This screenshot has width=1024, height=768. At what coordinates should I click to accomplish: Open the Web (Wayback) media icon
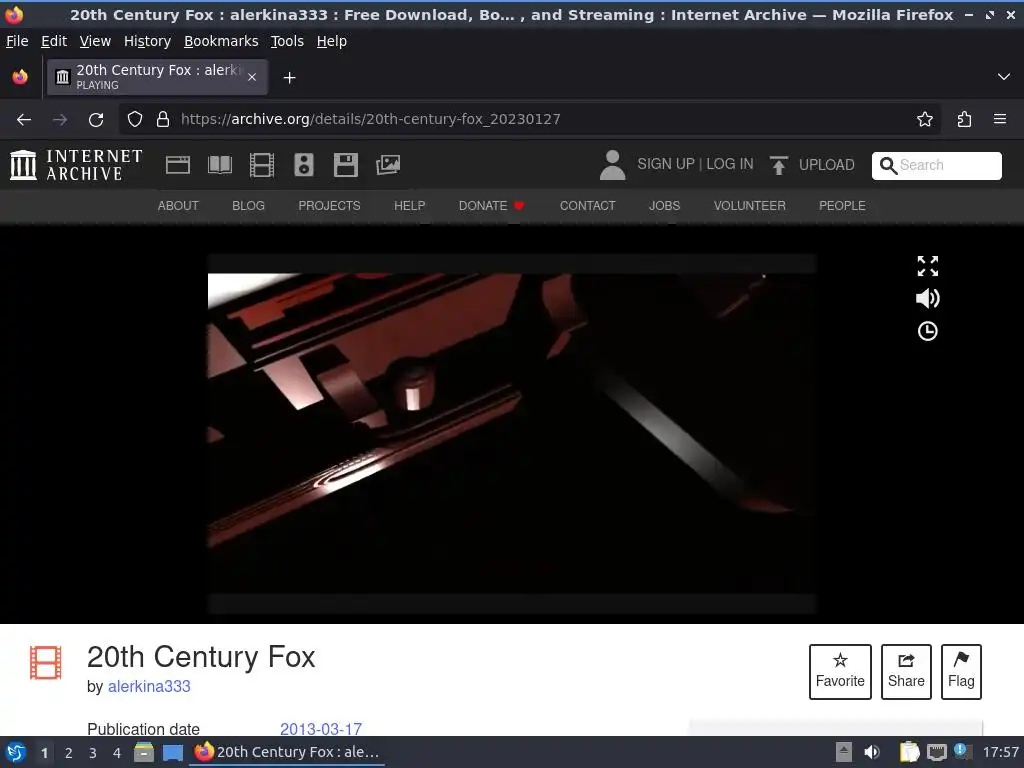point(178,165)
